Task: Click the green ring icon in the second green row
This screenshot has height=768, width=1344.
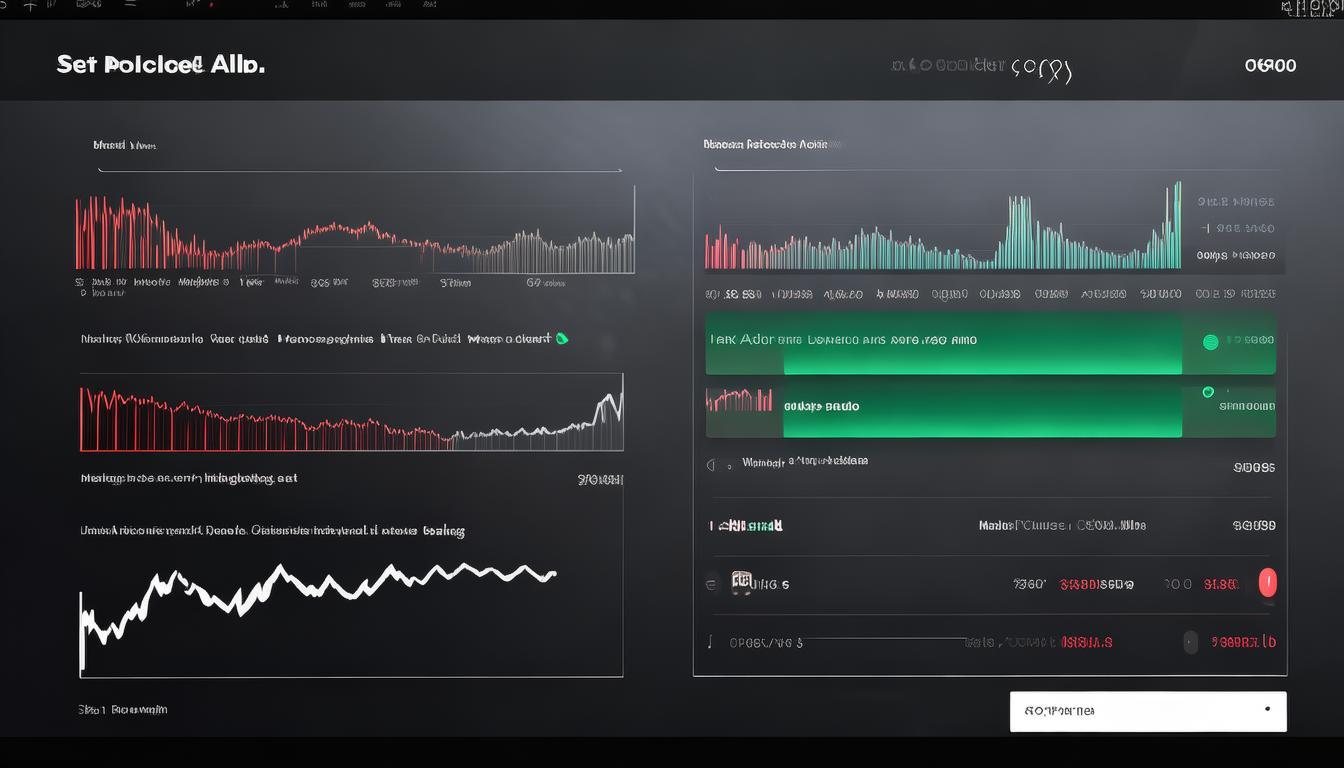Action: [x=1208, y=392]
